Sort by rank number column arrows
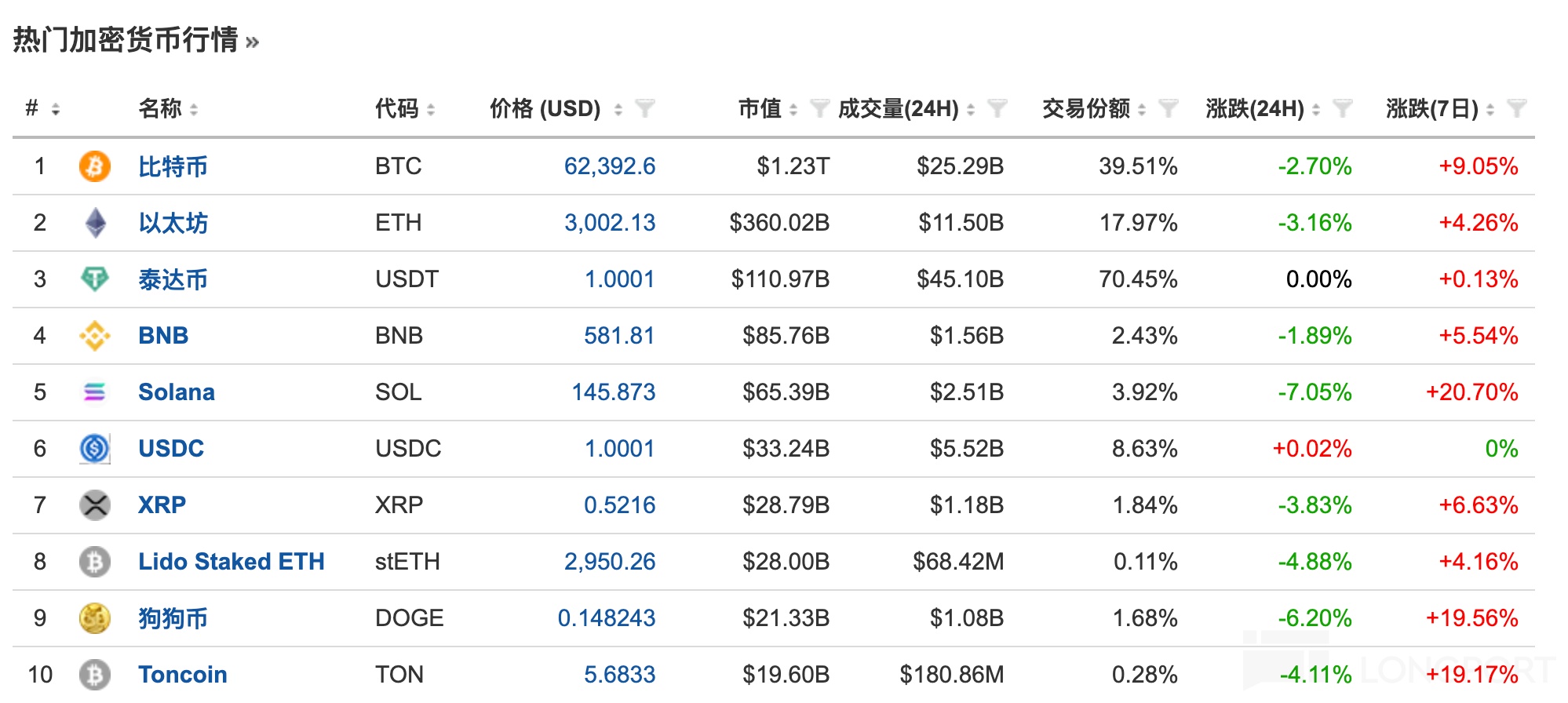Screen dimensions: 1568x703 coord(55,109)
